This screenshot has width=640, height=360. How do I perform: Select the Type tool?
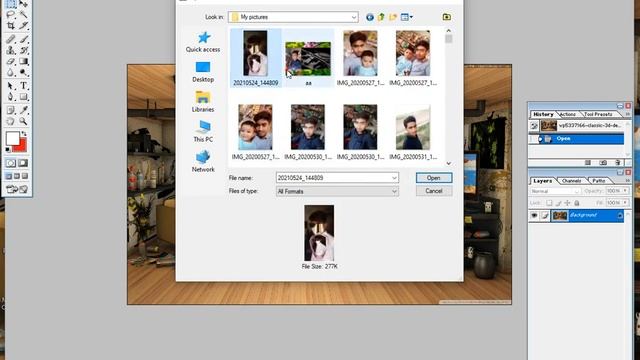pyautogui.click(x=24, y=86)
